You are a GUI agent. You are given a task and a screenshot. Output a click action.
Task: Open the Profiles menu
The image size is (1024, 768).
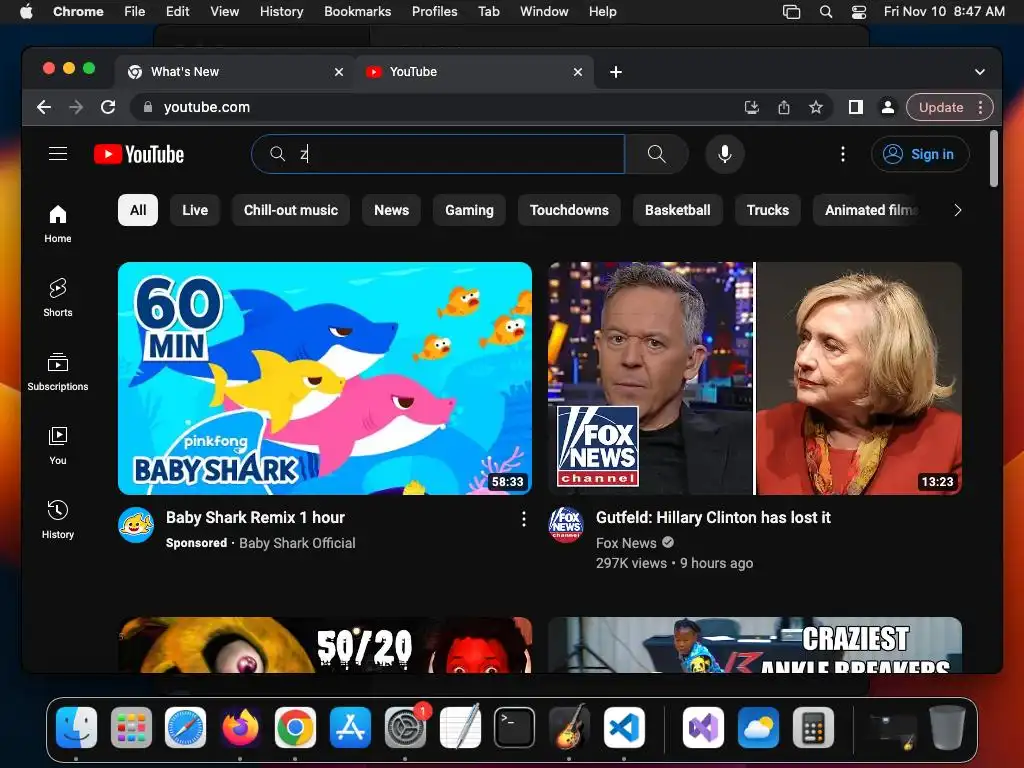434,12
